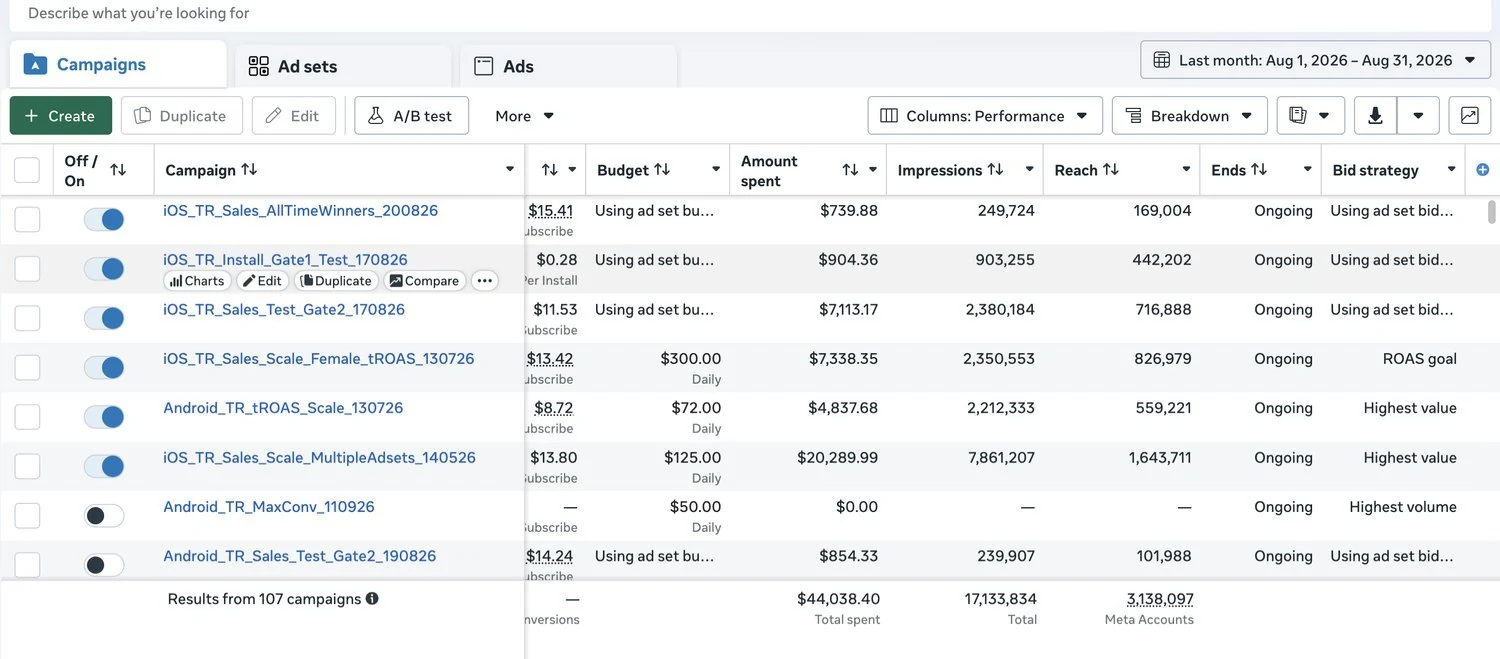Click the $44,038.40 total spent value
1500x659 pixels.
(x=838, y=599)
